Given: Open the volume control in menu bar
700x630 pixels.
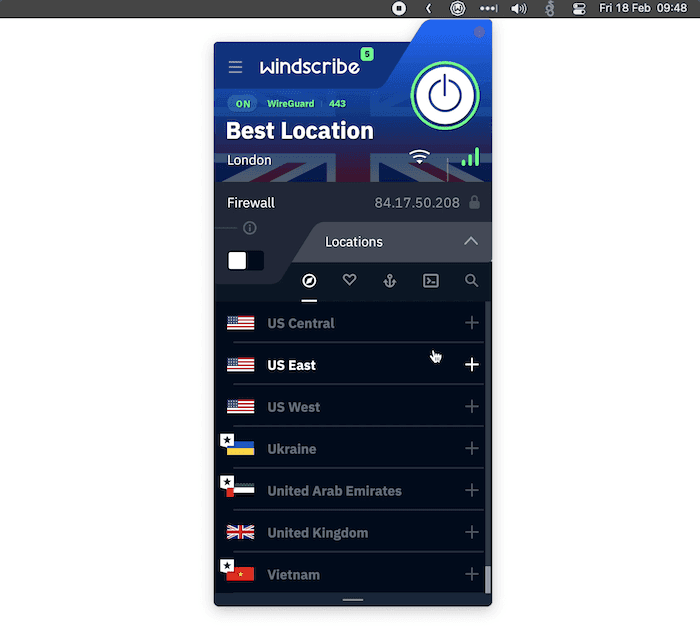Looking at the screenshot, I should (x=518, y=8).
